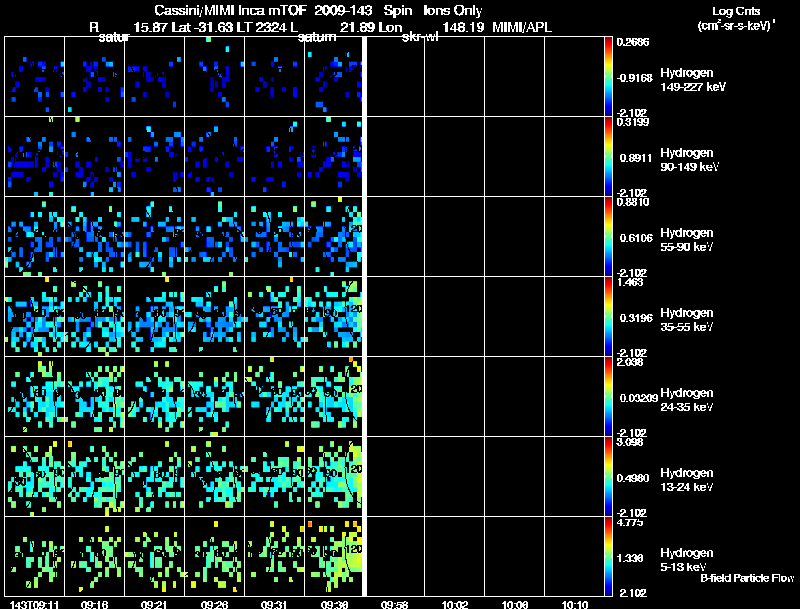800x609 pixels.
Task: Click the empty 10:02 panel in the top row
Action: [454, 76]
